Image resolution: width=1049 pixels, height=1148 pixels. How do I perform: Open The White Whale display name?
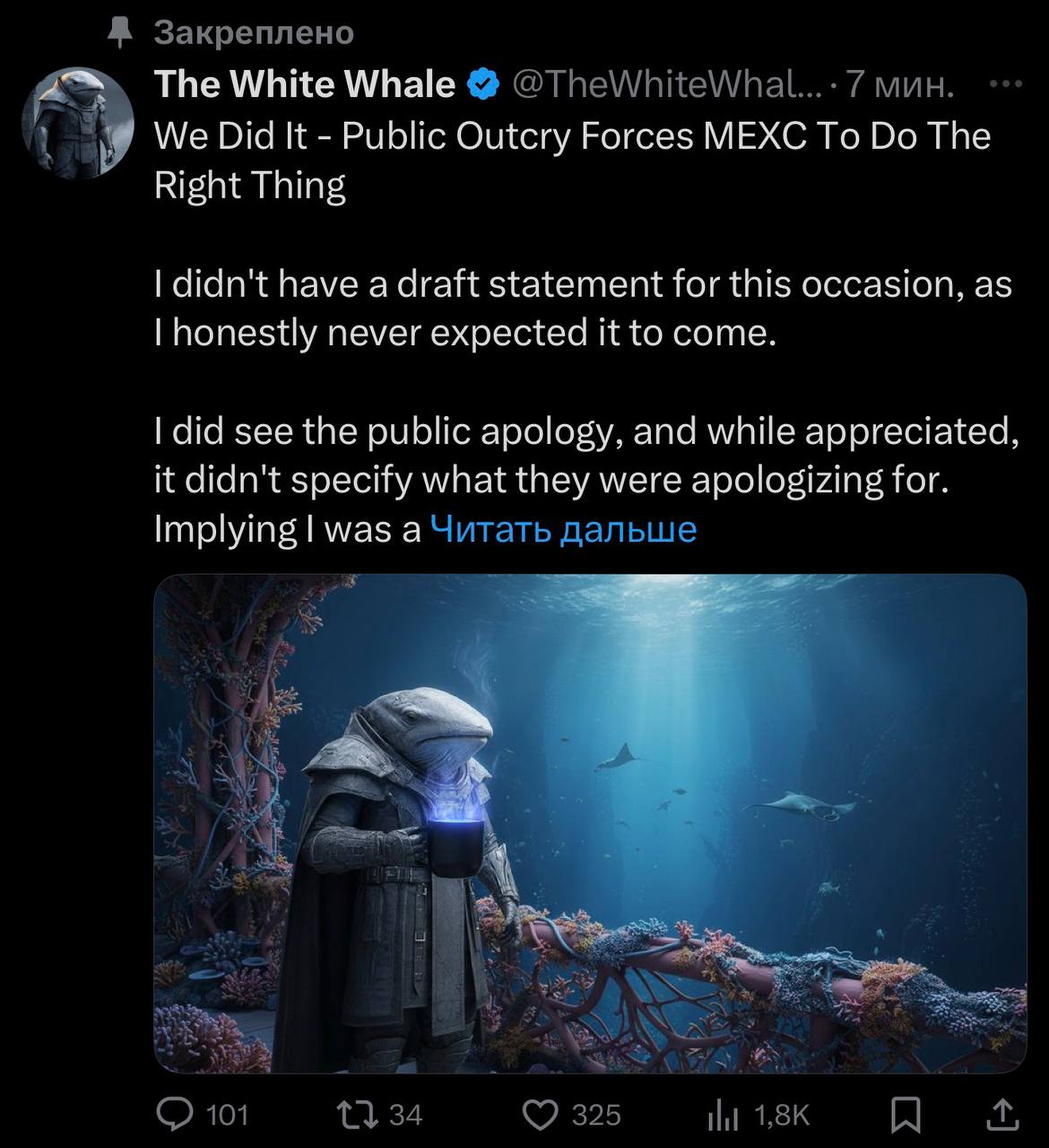click(305, 84)
